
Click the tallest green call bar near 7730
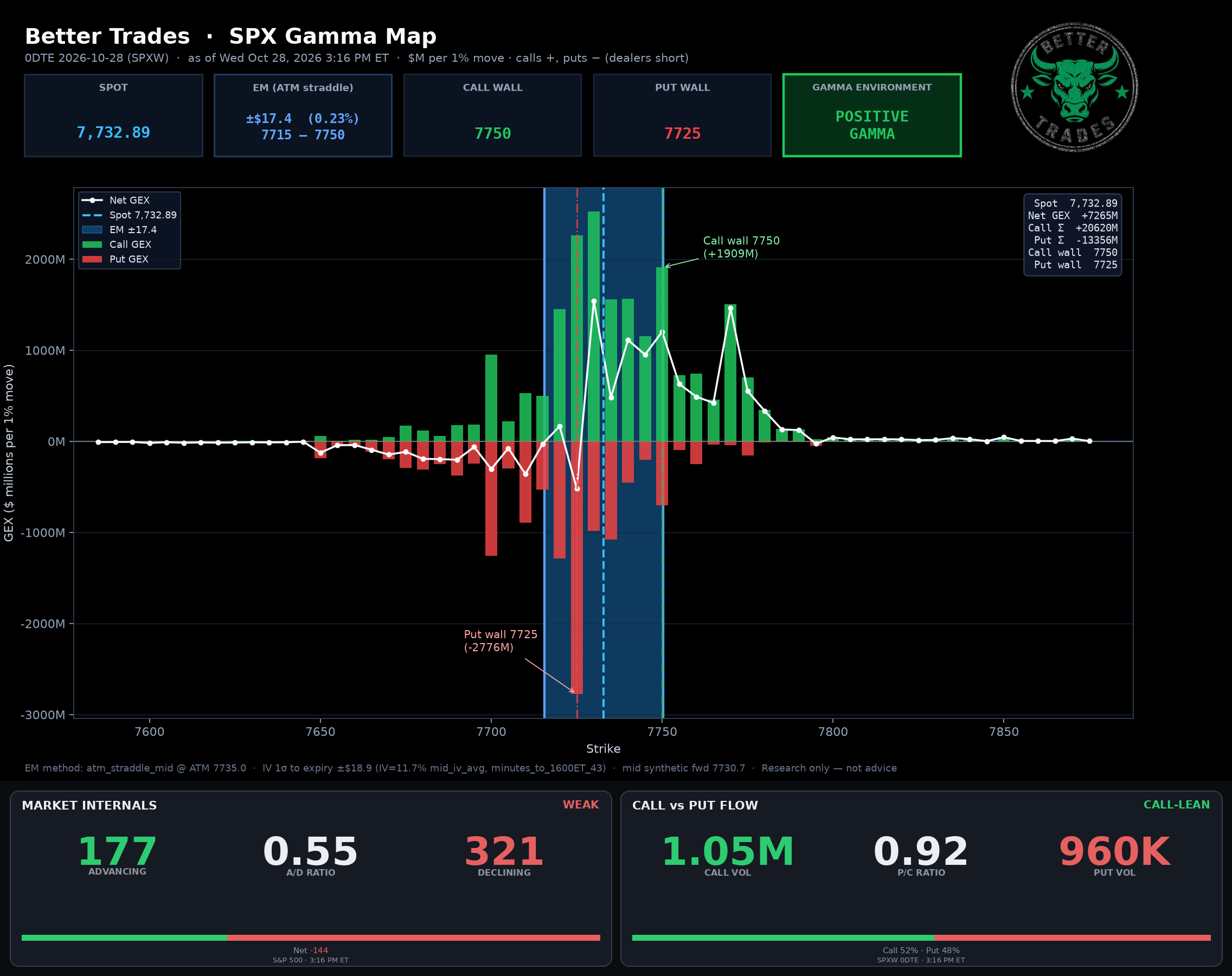coord(594,326)
